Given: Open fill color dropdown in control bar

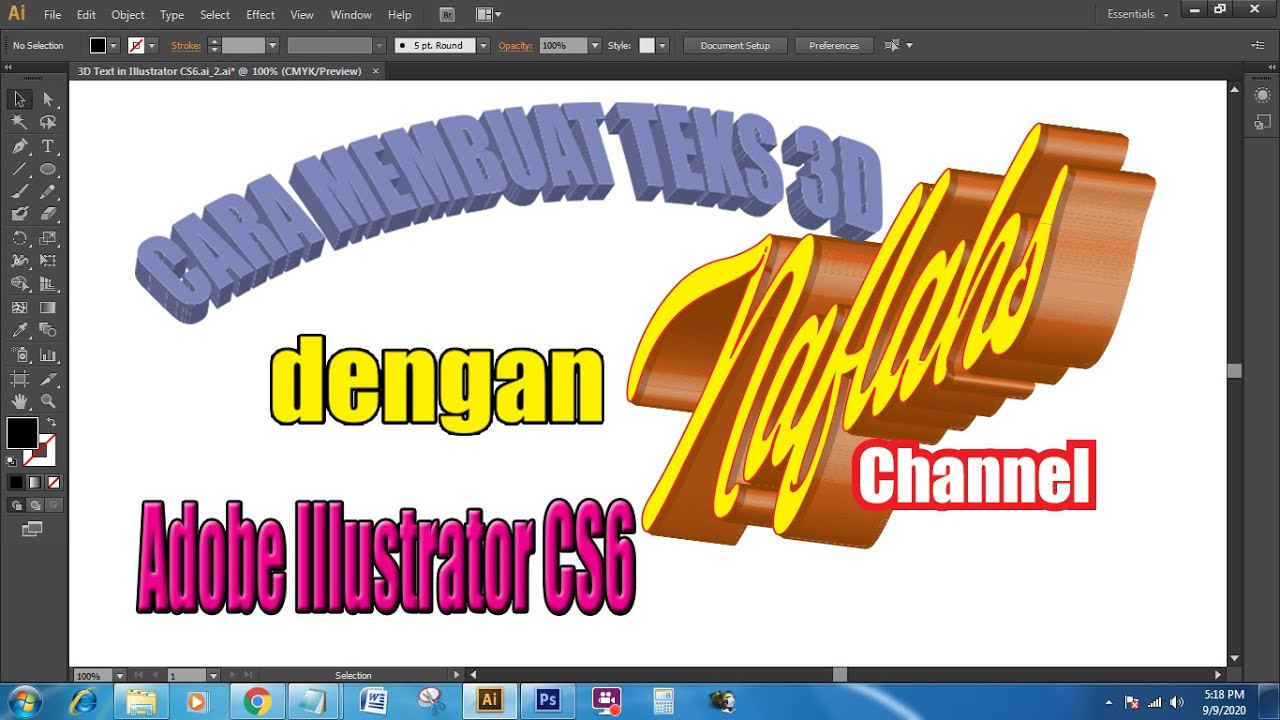Looking at the screenshot, I should [113, 45].
